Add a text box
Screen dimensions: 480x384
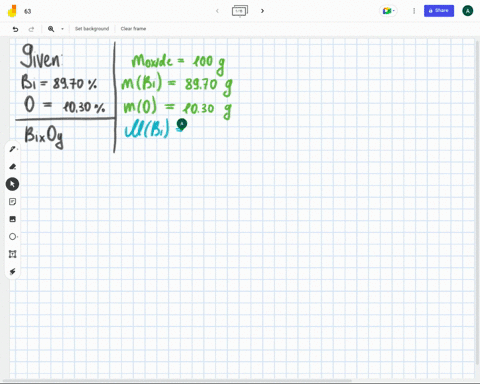13,254
